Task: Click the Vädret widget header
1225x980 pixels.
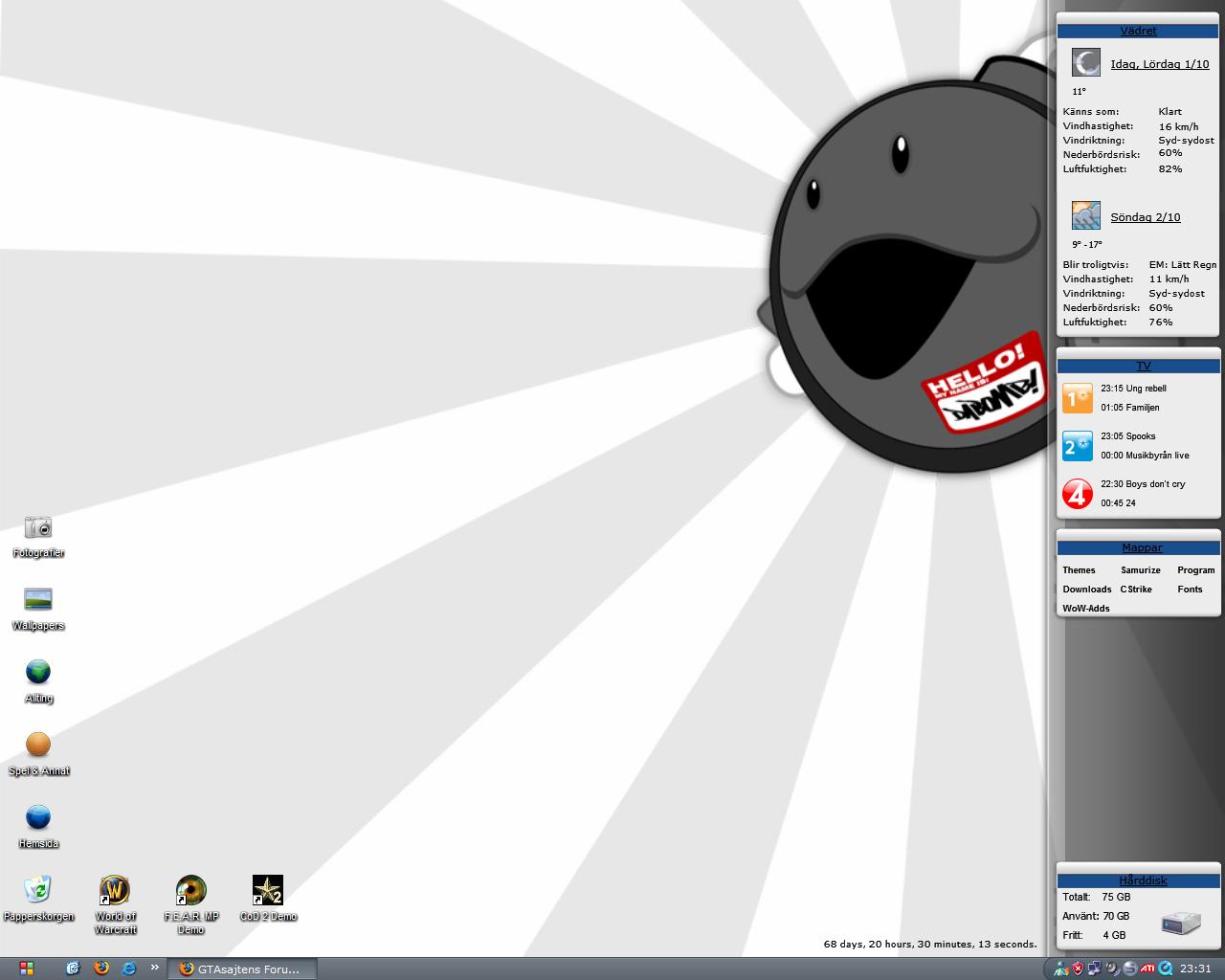Action: pyautogui.click(x=1138, y=31)
